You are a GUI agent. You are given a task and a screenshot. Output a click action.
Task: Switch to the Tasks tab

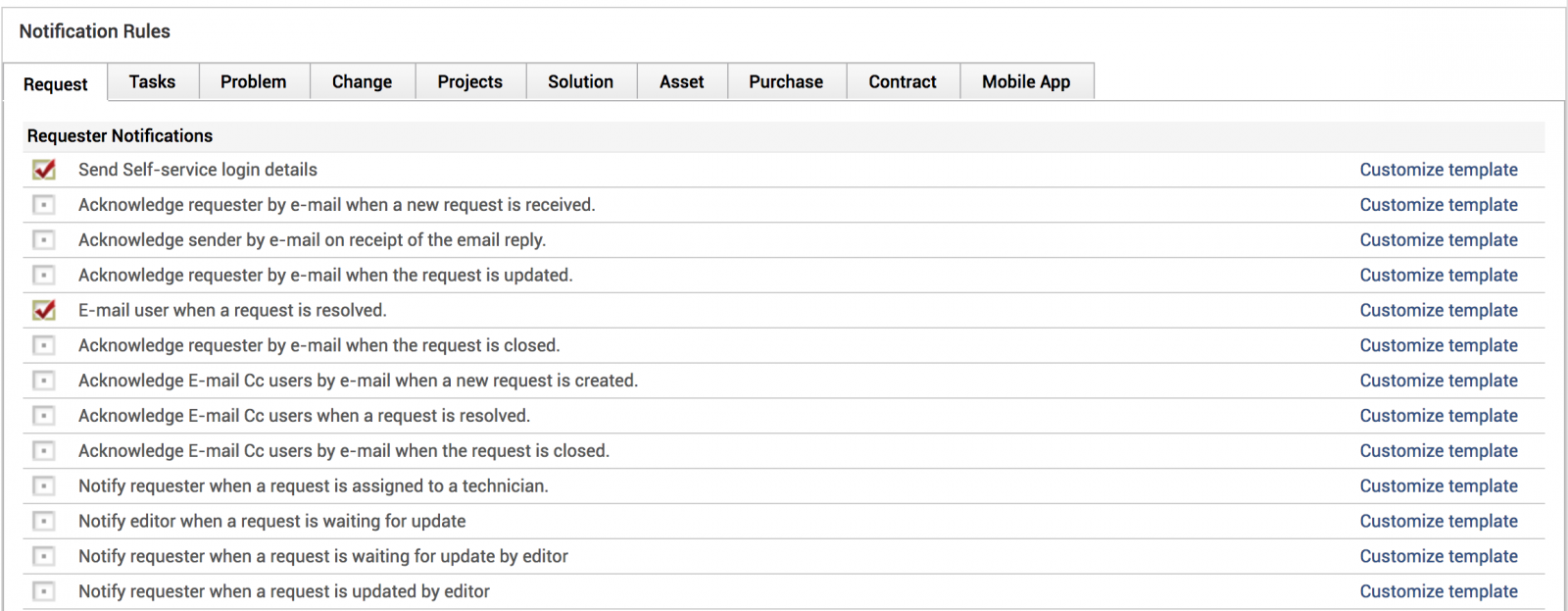[152, 82]
